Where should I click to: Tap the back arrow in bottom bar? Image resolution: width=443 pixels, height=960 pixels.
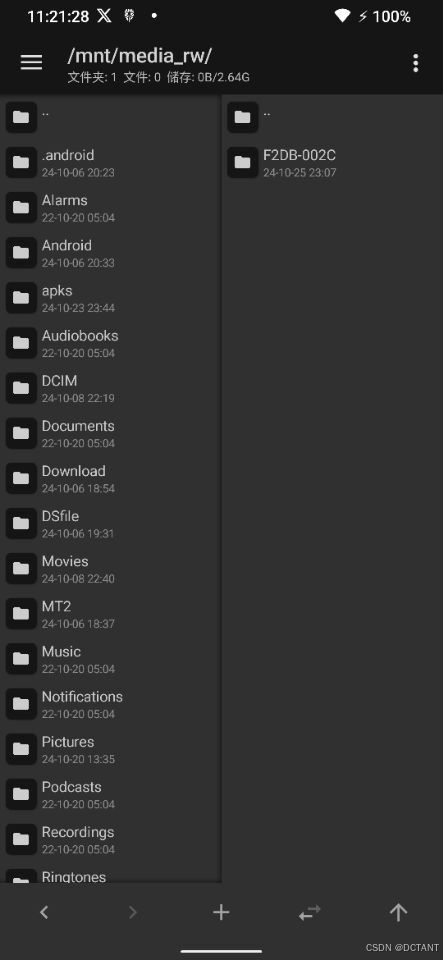point(44,912)
